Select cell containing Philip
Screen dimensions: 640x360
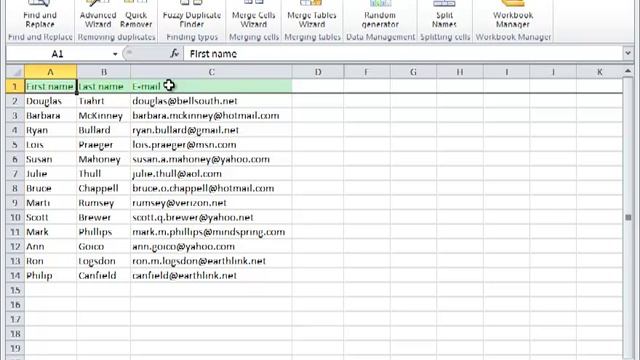[51, 276]
